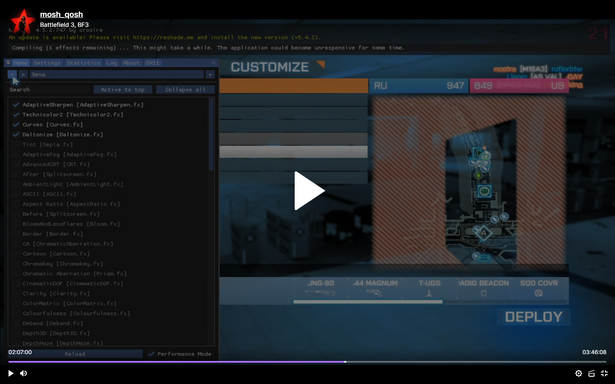Click the reshade.me update URL text
Screen dimensions: 615x384
(x=163, y=37)
